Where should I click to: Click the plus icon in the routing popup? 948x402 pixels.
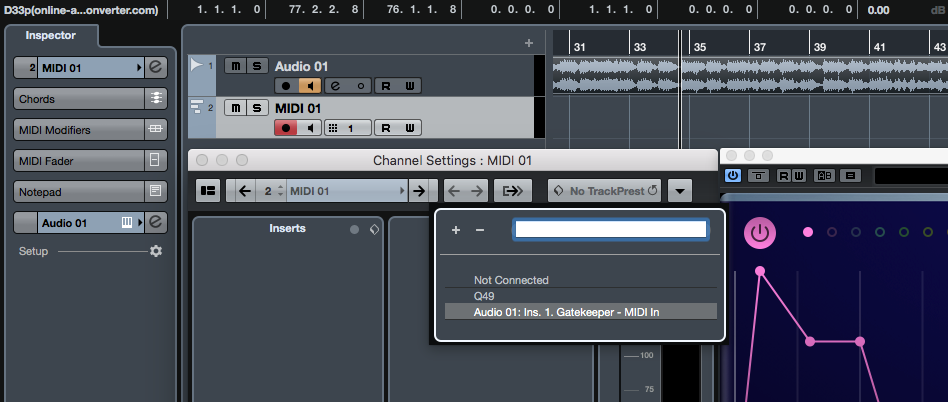pos(456,230)
